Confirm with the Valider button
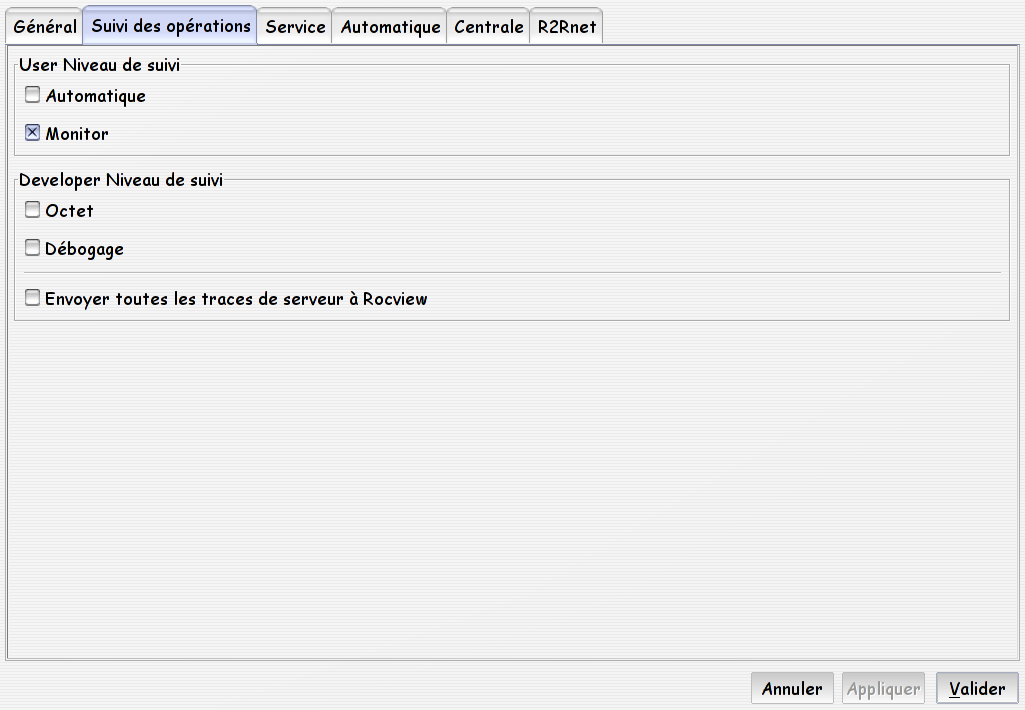This screenshot has height=710, width=1025. (x=977, y=688)
